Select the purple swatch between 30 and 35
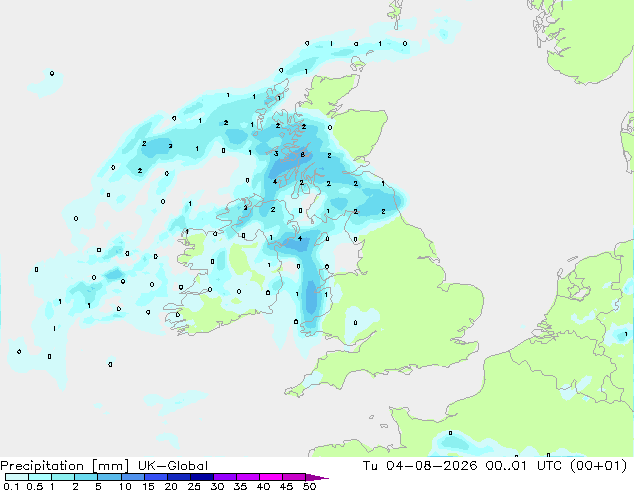 (x=225, y=477)
